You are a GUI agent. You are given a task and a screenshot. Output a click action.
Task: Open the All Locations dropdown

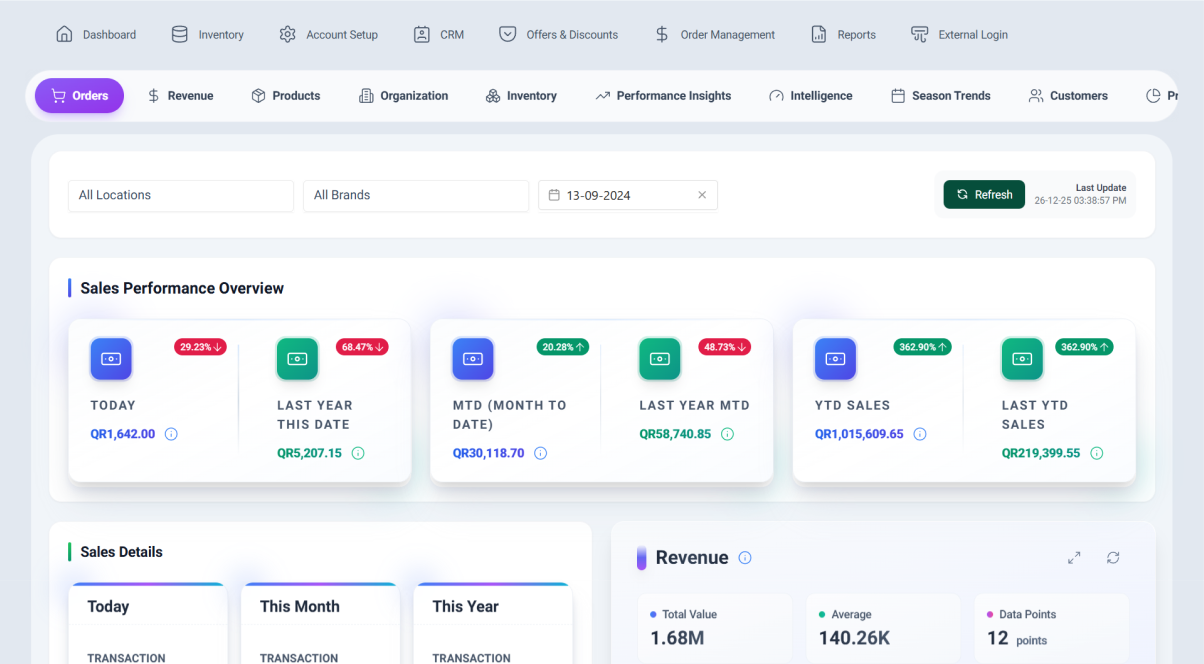pyautogui.click(x=180, y=195)
